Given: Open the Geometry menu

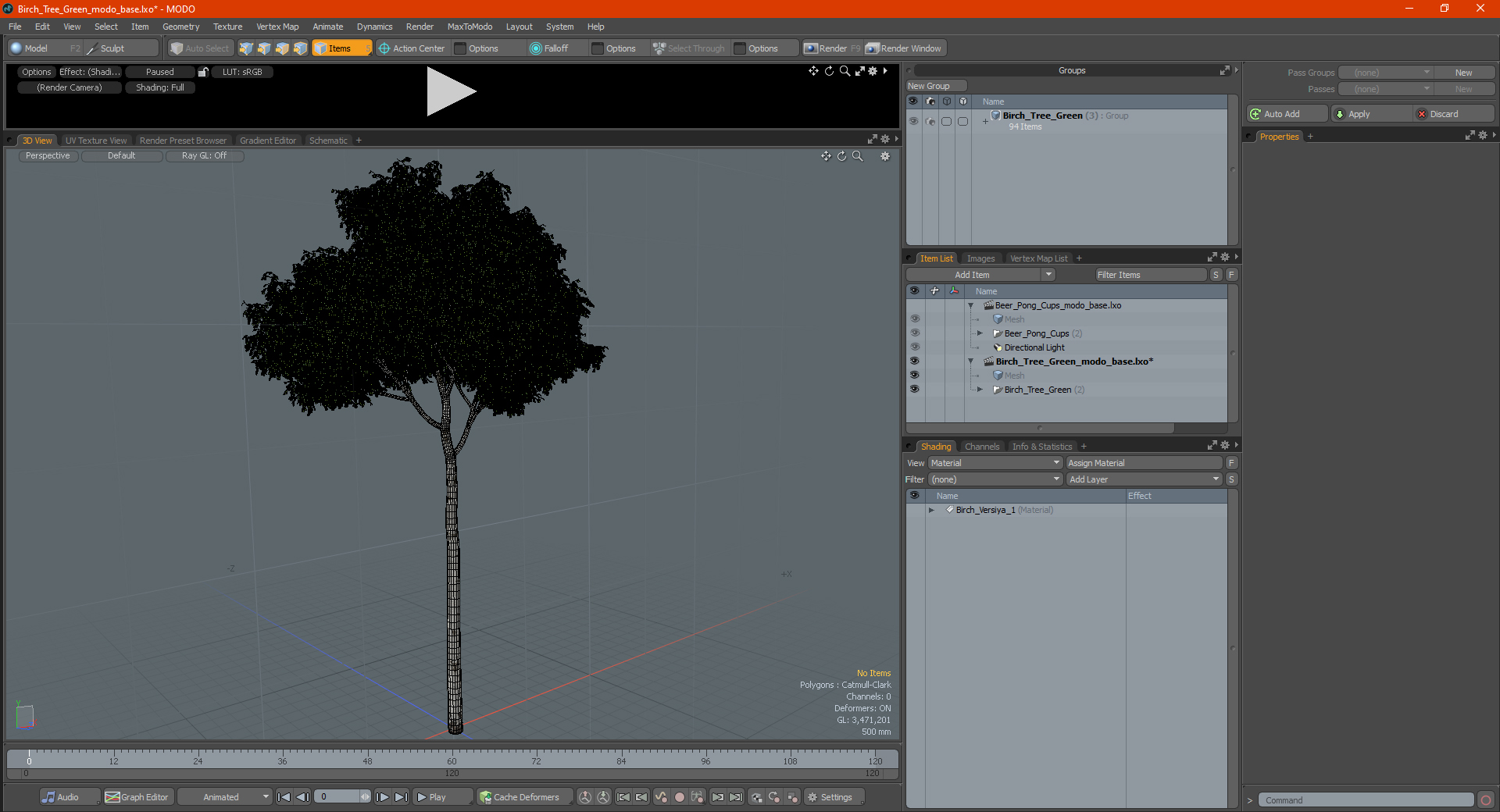Looking at the screenshot, I should (180, 27).
